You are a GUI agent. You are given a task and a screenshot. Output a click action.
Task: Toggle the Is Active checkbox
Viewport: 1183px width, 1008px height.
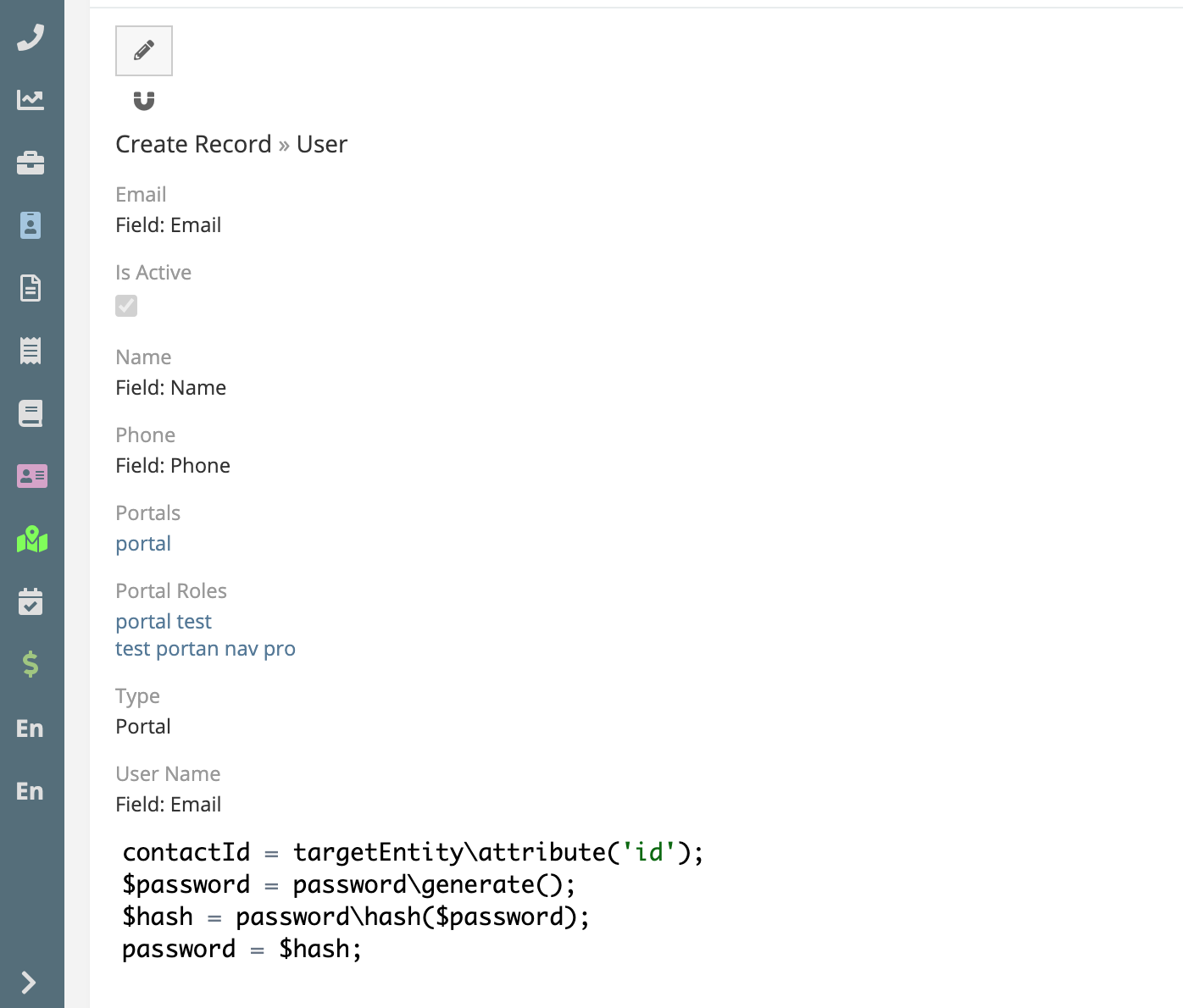click(x=126, y=306)
